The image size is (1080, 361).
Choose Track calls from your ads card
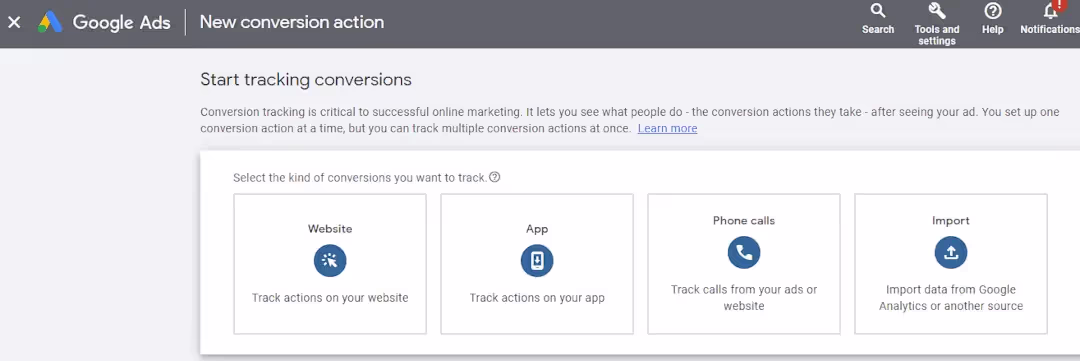(x=744, y=264)
